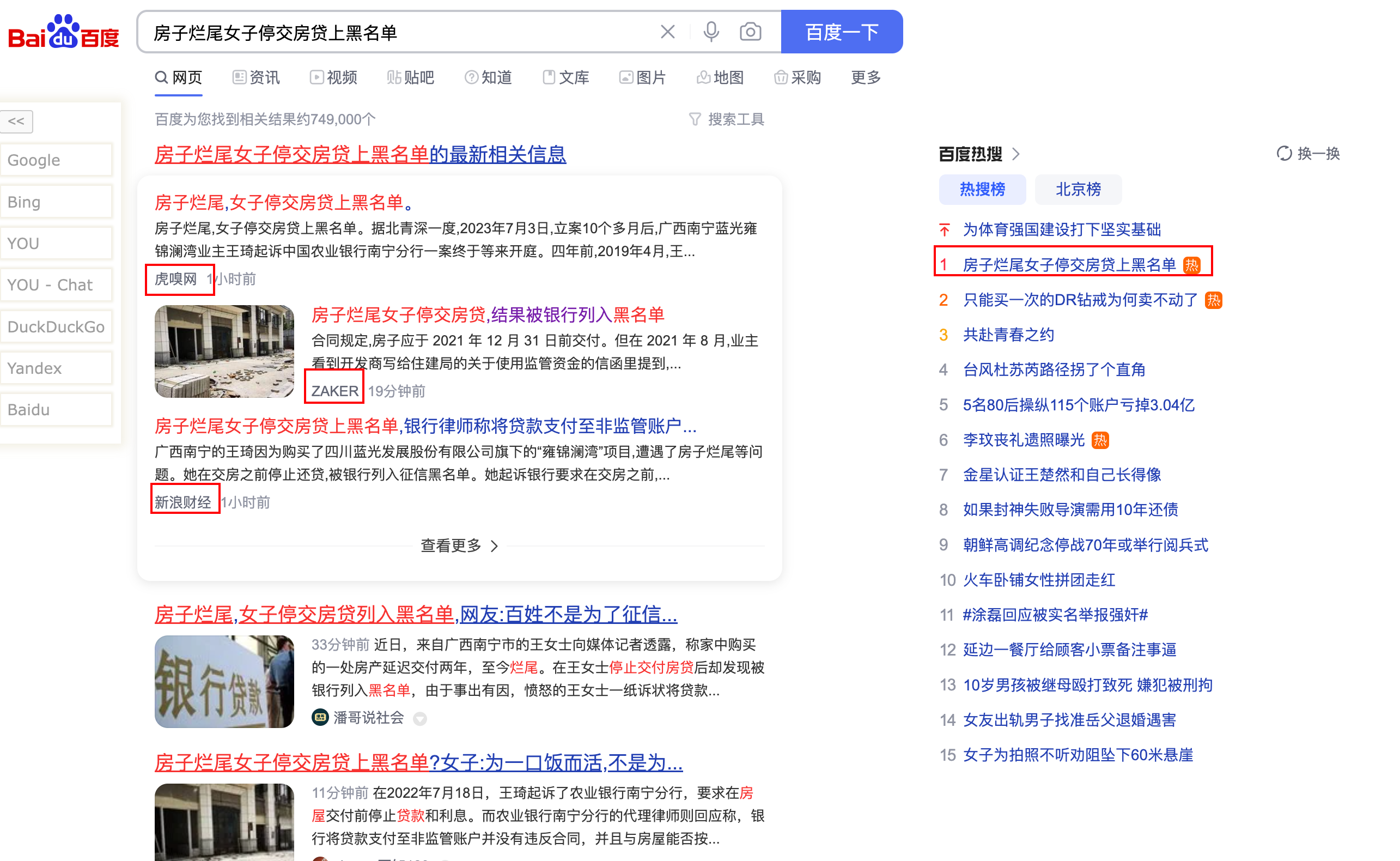Open hot topic 5名80后操纵115个账户亏掉3.04亿
The width and height of the screenshot is (1400, 861).
click(x=1079, y=405)
